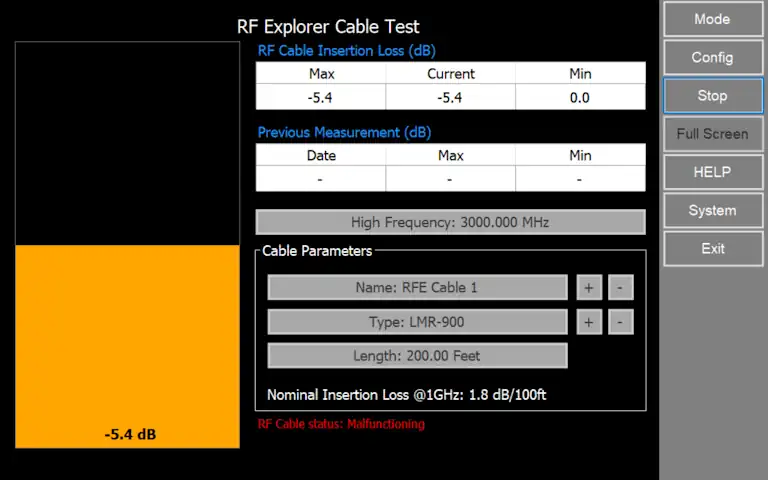Screen dimensions: 768x480
Task: Open the System settings button
Action: click(x=712, y=210)
